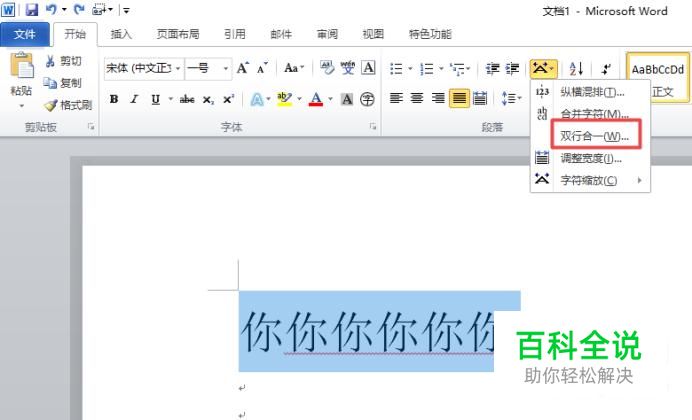This screenshot has width=692, height=420.
Task: Open the font color dropdown arrow
Action: (331, 99)
